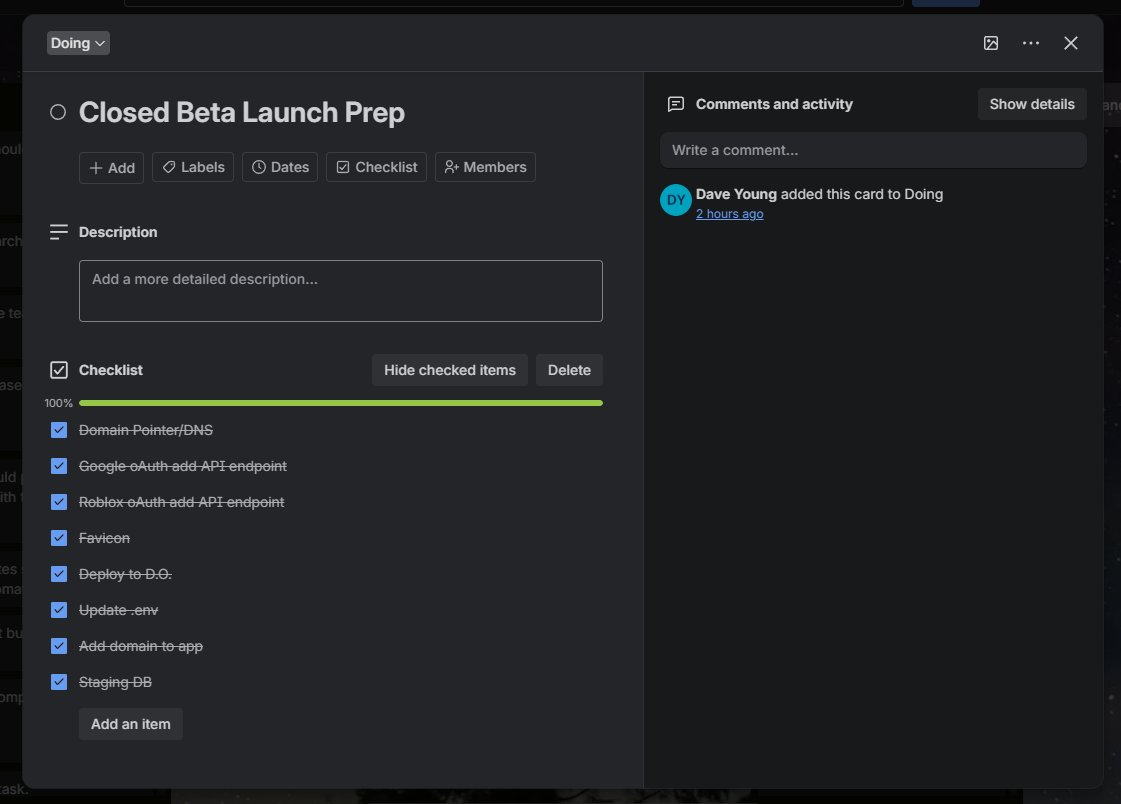Click the Description lines icon

coord(59,232)
